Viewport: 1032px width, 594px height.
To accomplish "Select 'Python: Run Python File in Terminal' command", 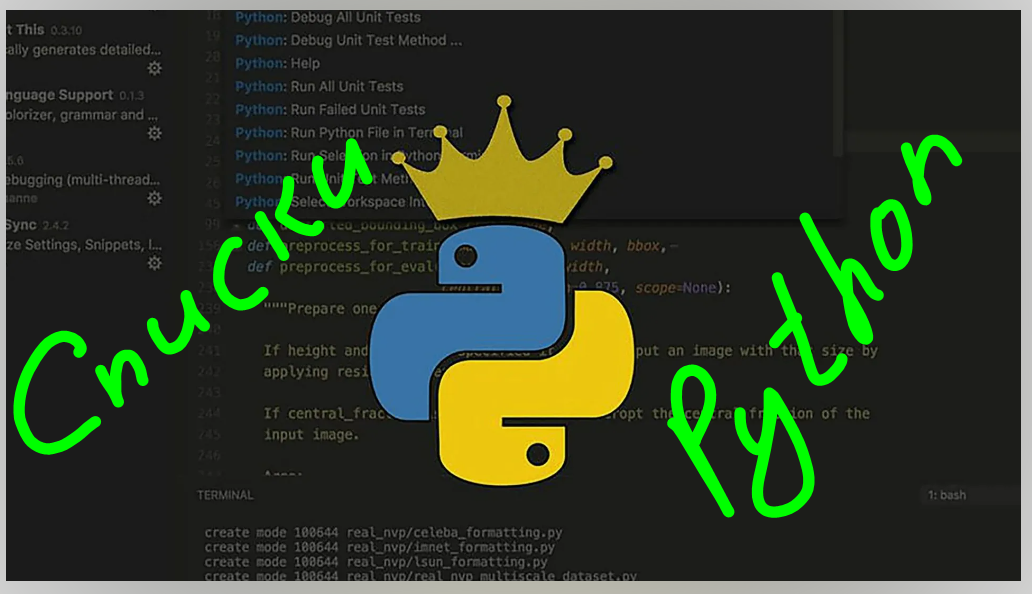I will click(349, 132).
